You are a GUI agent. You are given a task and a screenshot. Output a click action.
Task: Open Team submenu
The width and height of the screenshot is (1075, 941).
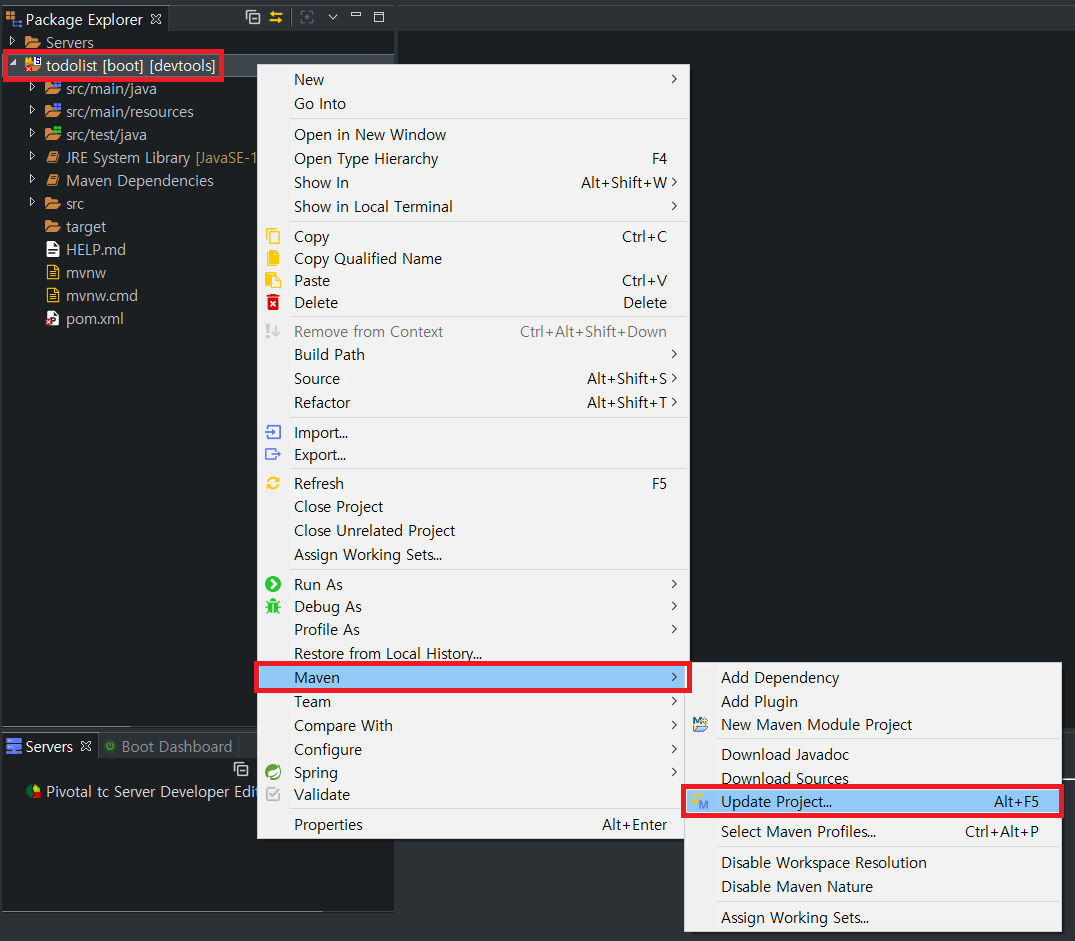[x=473, y=701]
